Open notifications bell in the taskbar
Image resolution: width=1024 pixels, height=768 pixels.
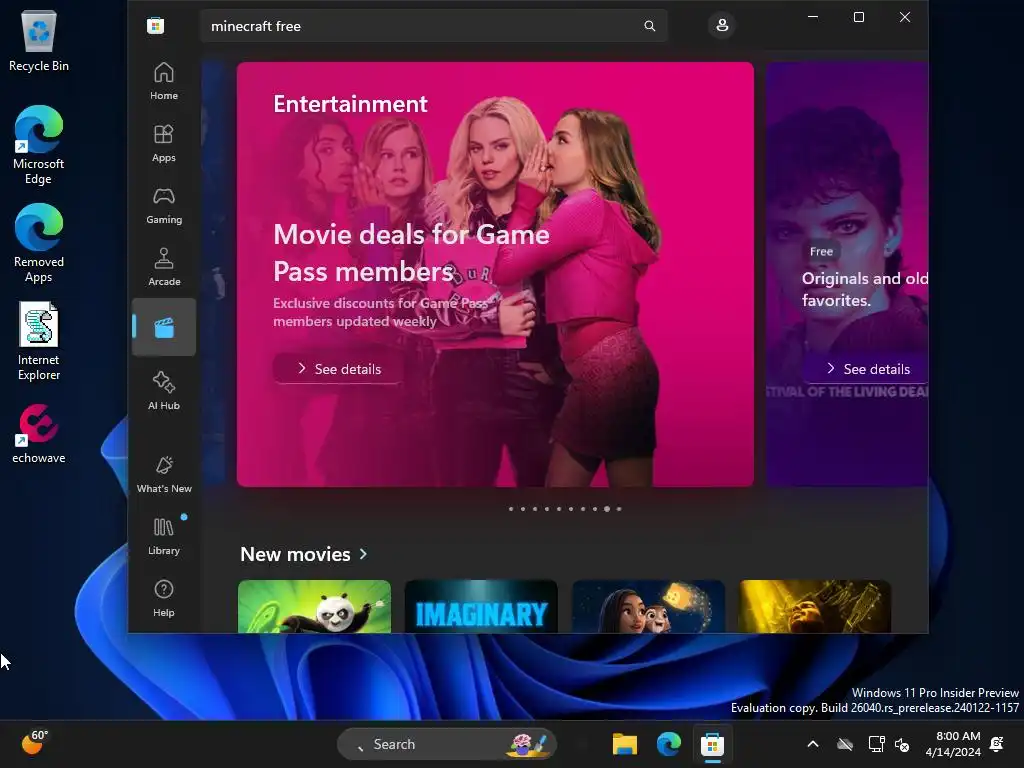(997, 744)
